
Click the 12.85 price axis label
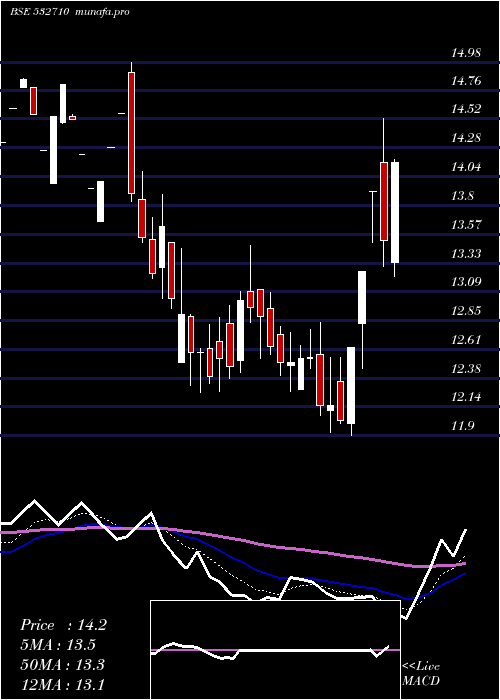[x=466, y=311]
